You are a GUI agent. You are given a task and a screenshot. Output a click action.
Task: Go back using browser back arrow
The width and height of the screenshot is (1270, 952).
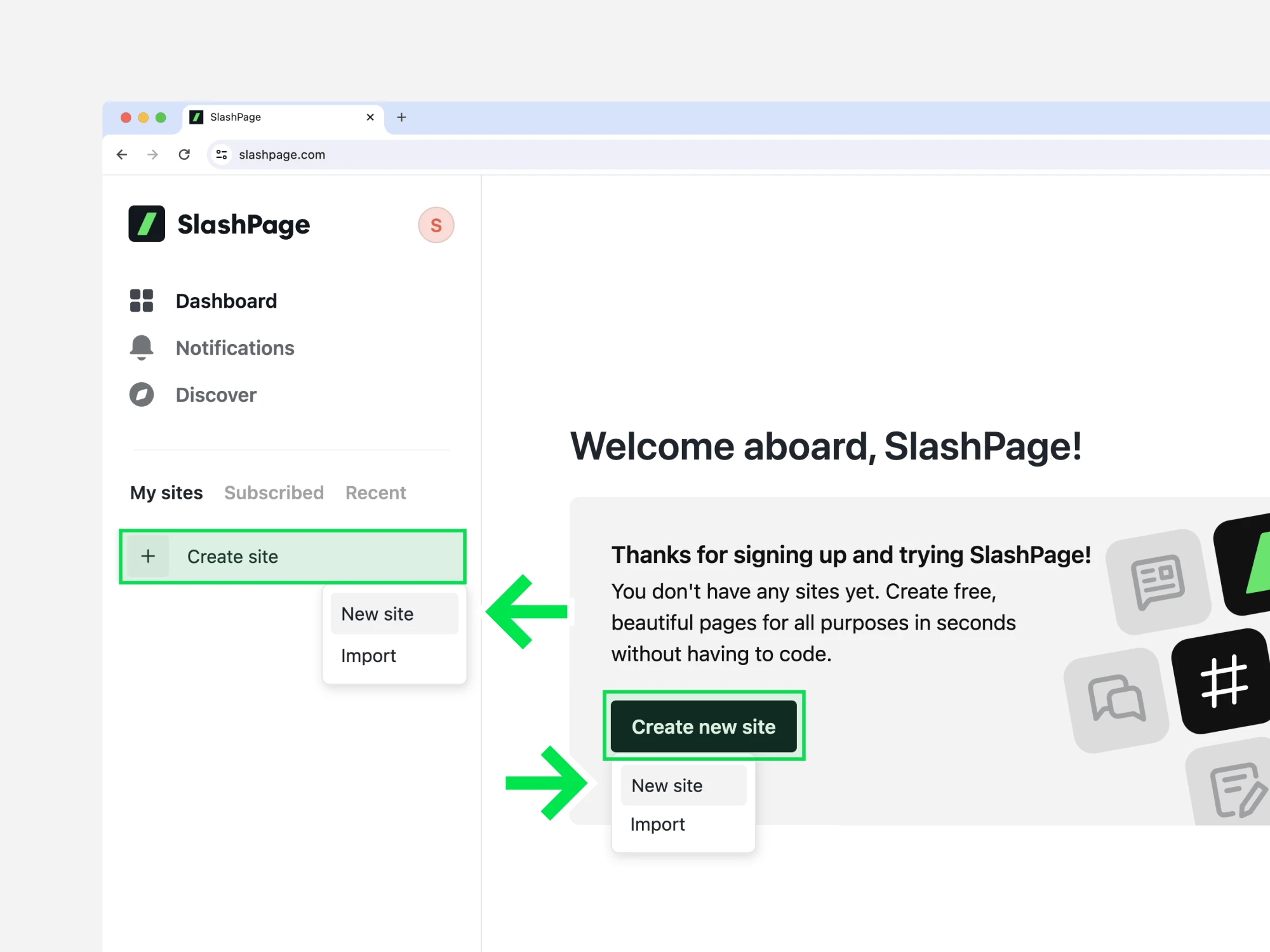122,154
